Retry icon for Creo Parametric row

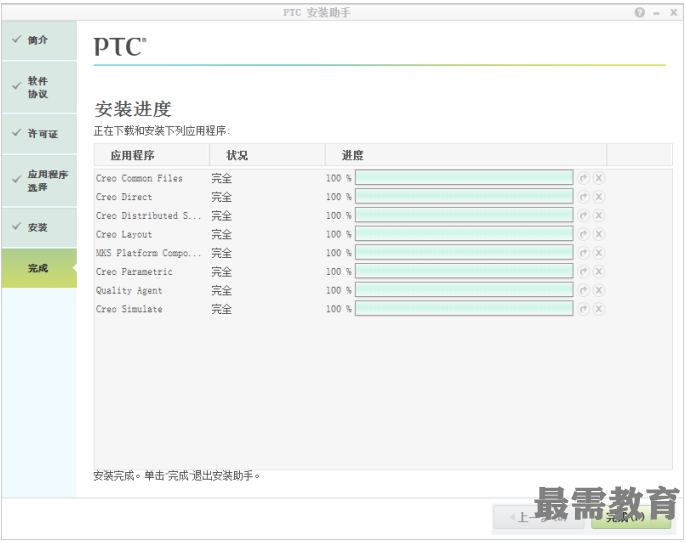583,271
